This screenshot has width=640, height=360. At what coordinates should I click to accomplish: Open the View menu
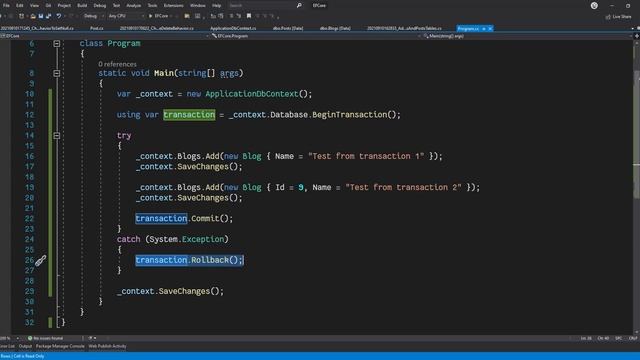(x=34, y=6)
